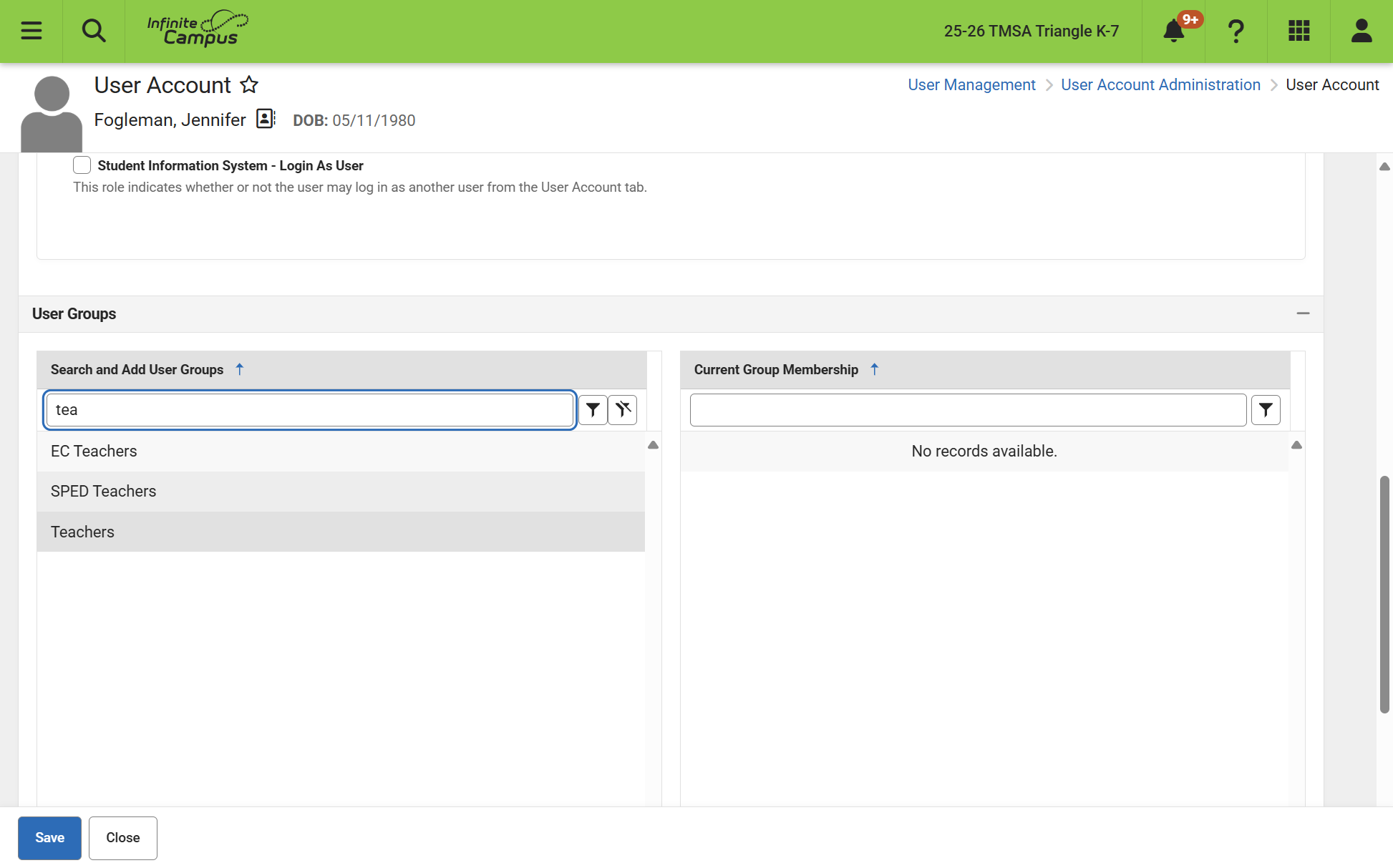Select the User Groups section header
1393x868 pixels.
tap(671, 314)
